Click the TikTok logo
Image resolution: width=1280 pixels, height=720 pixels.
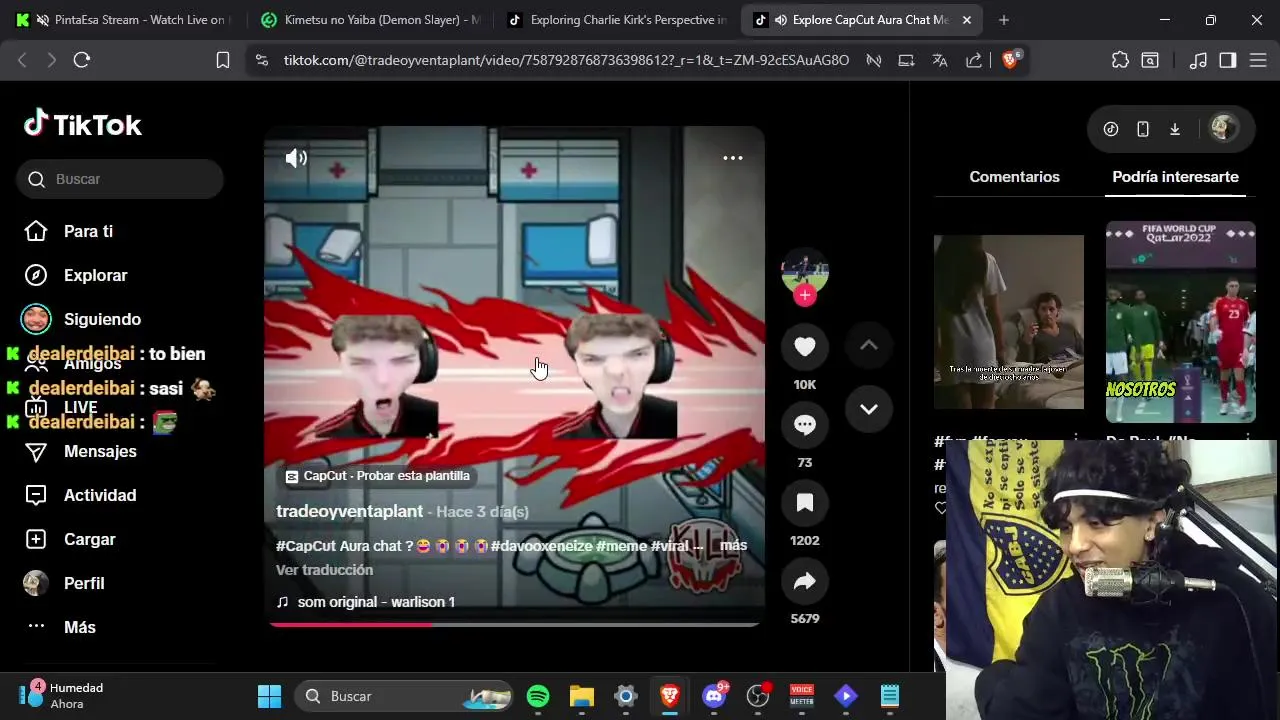click(83, 124)
